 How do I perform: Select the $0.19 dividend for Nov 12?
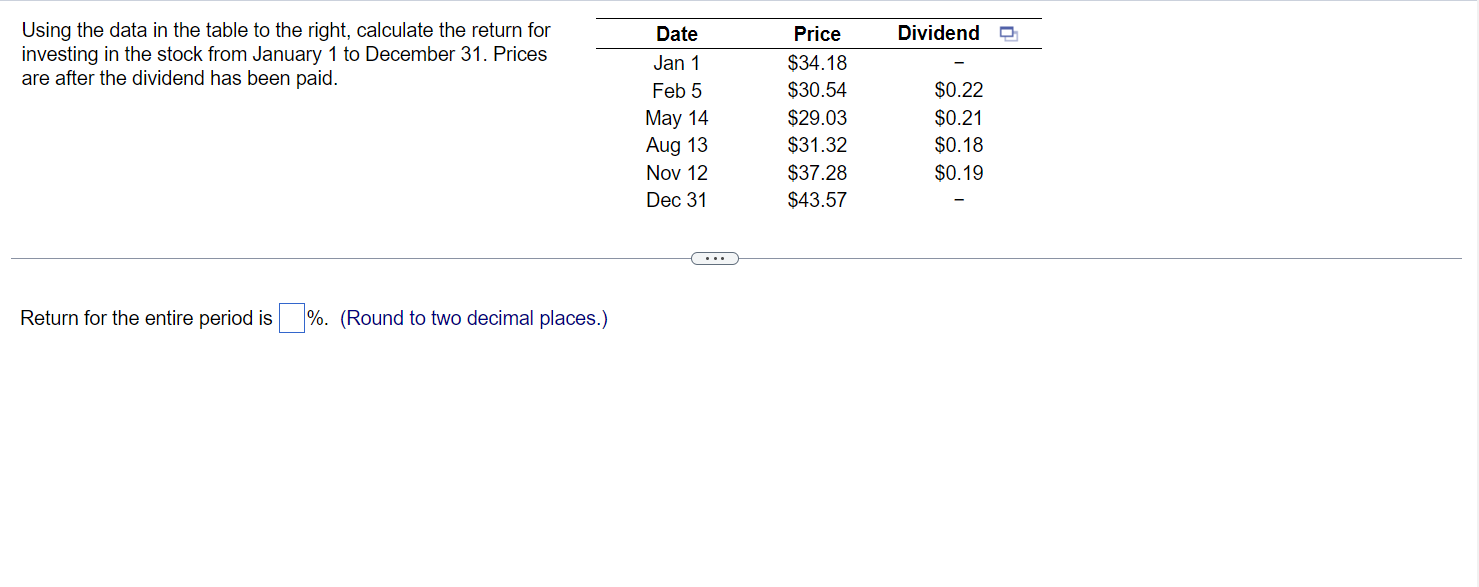point(959,172)
